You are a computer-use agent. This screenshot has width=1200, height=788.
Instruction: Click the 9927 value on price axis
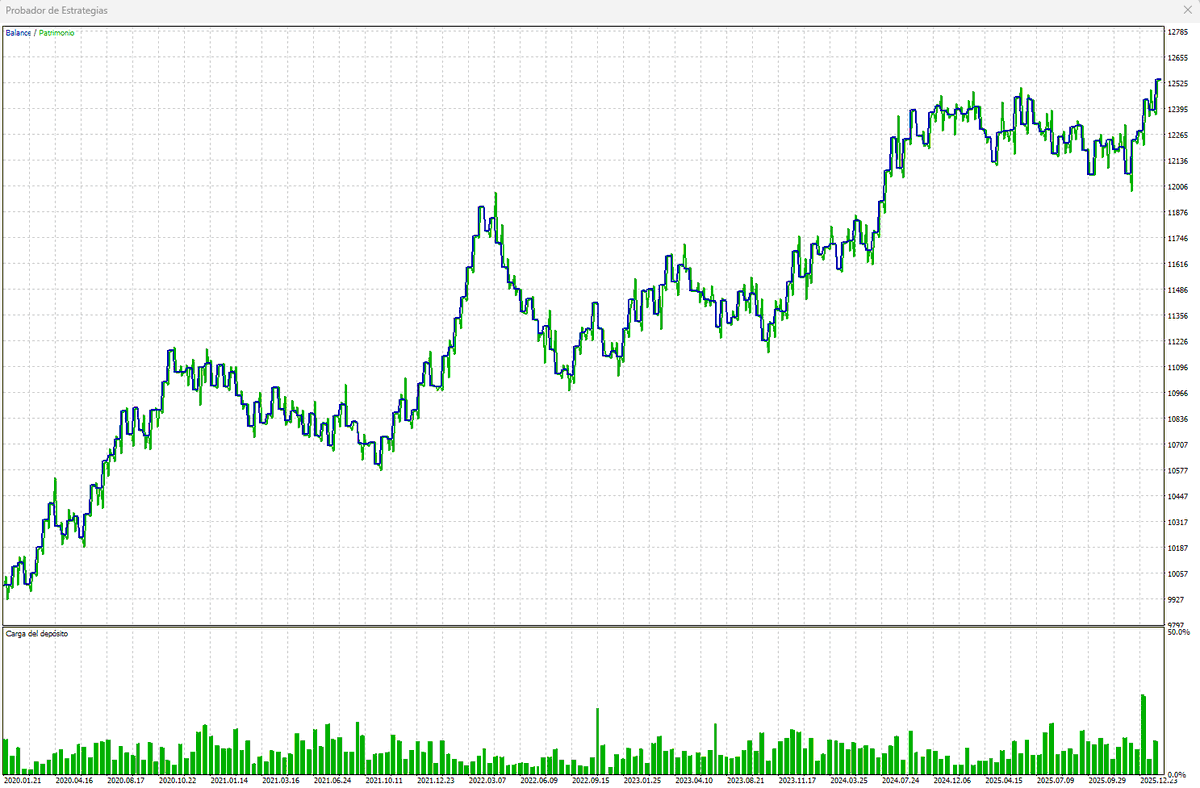tap(1175, 600)
